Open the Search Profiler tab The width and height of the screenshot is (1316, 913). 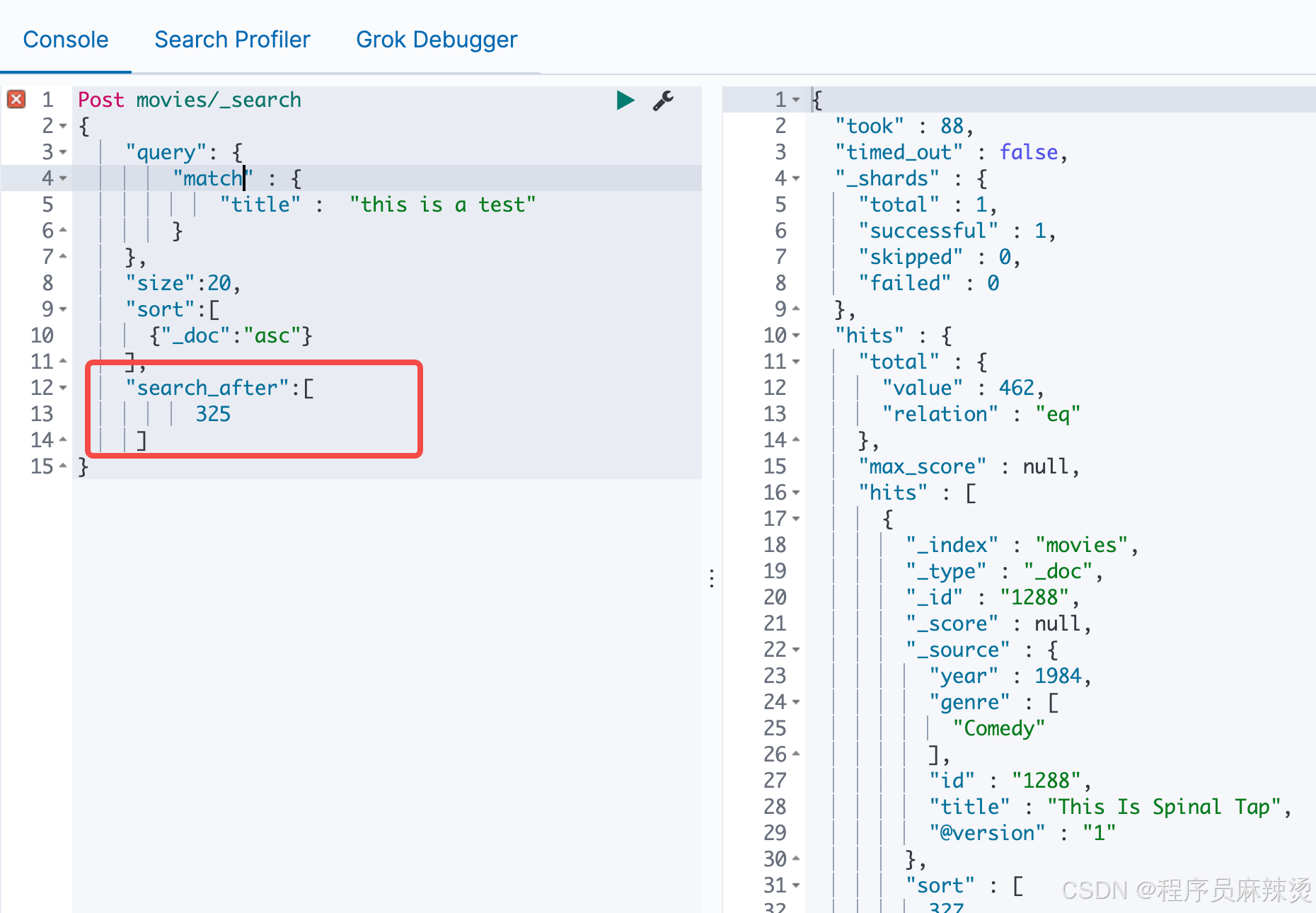232,40
